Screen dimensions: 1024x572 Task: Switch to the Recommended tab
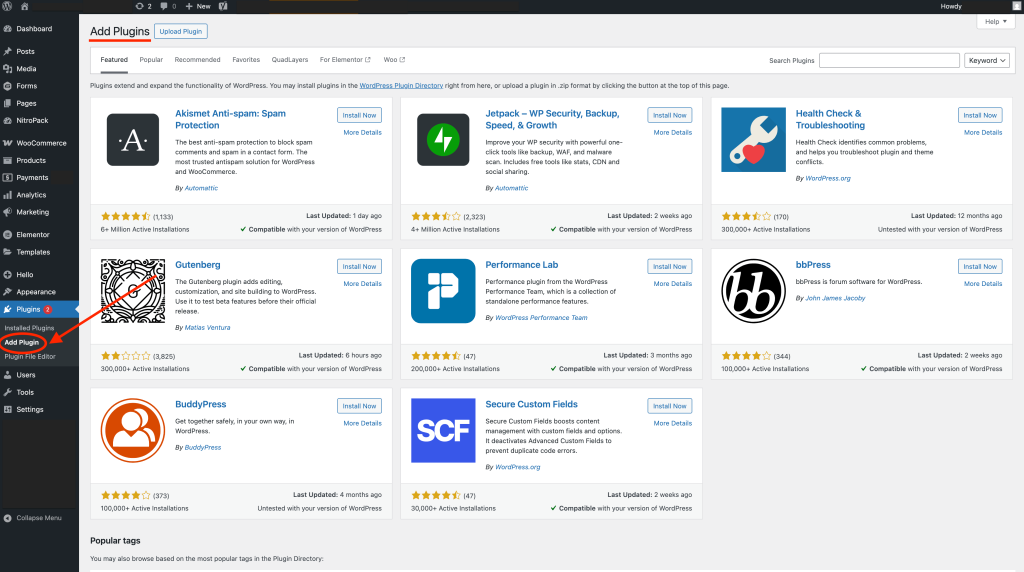tap(197, 60)
